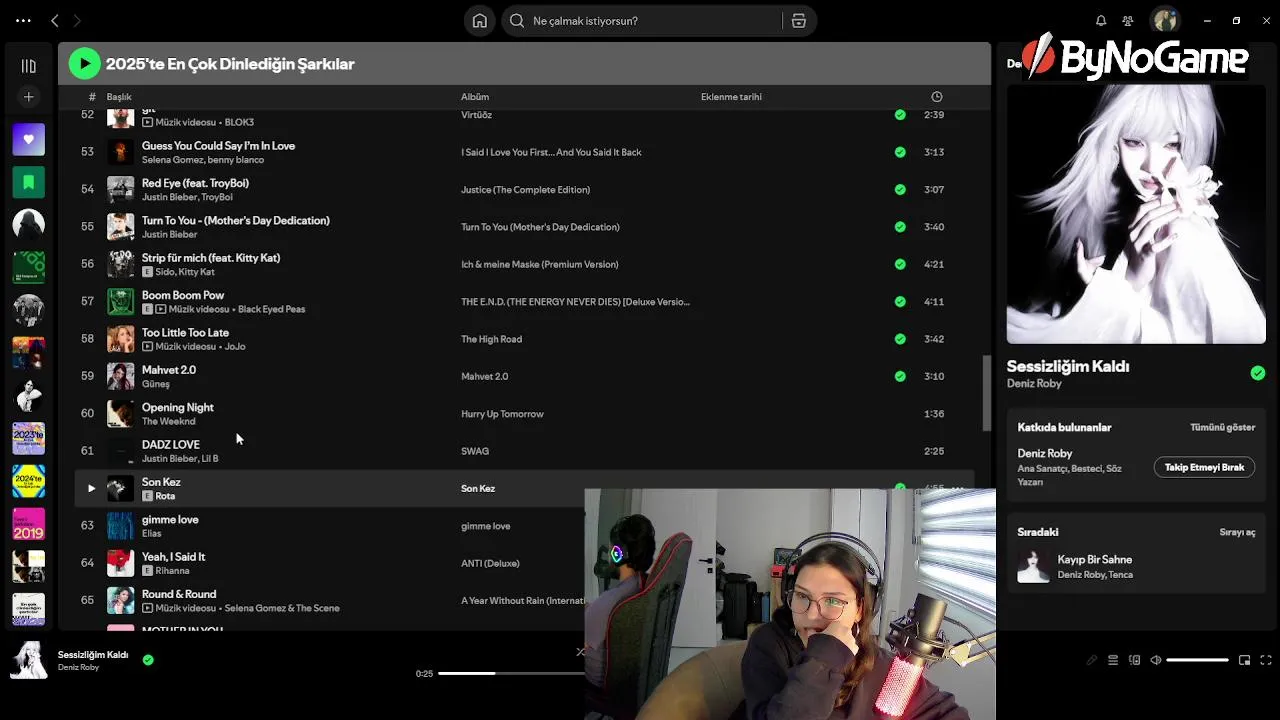
Task: Select track Yeah, I Said It
Action: [x=173, y=557]
